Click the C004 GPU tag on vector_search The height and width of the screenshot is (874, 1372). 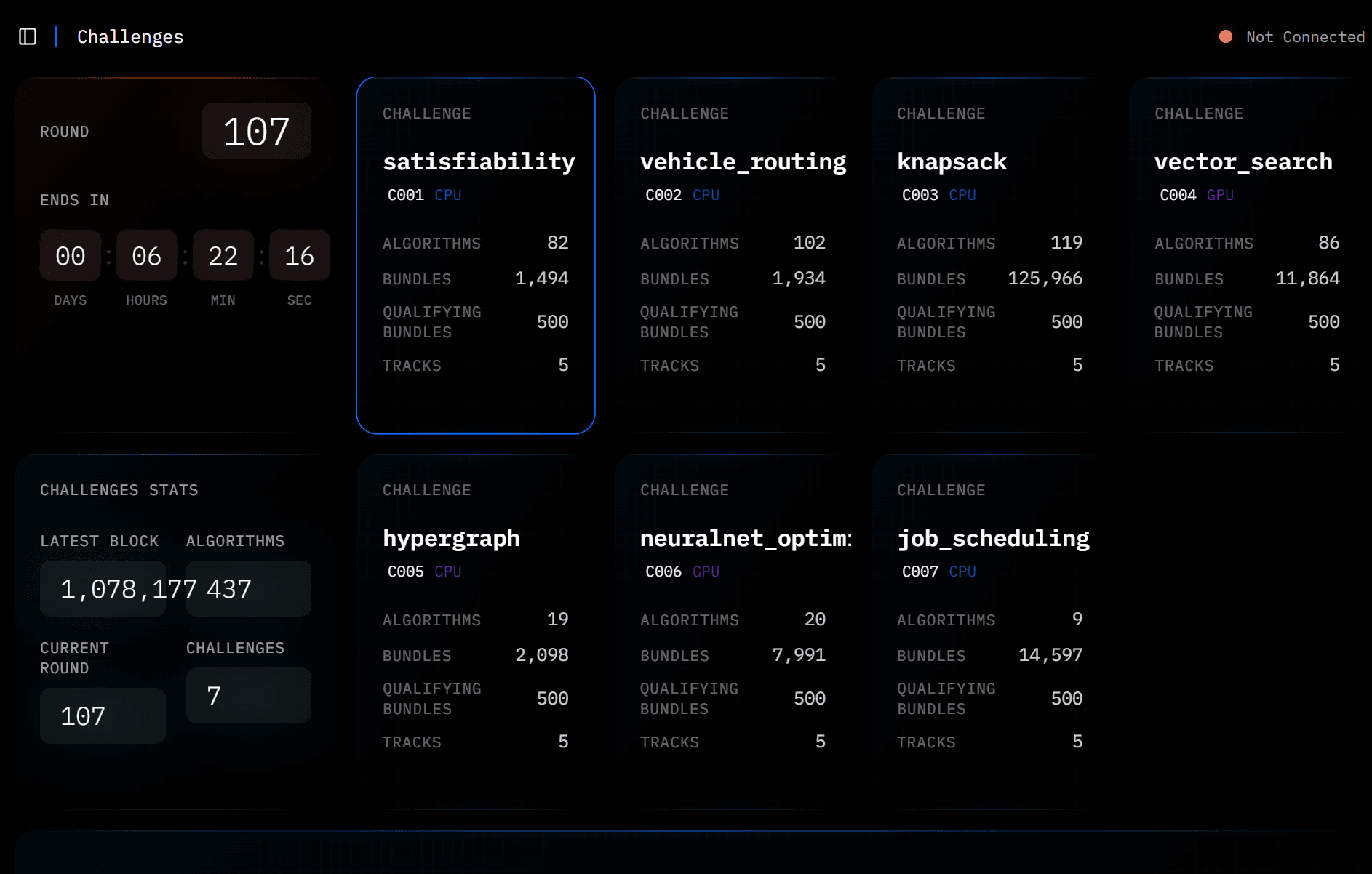1196,195
